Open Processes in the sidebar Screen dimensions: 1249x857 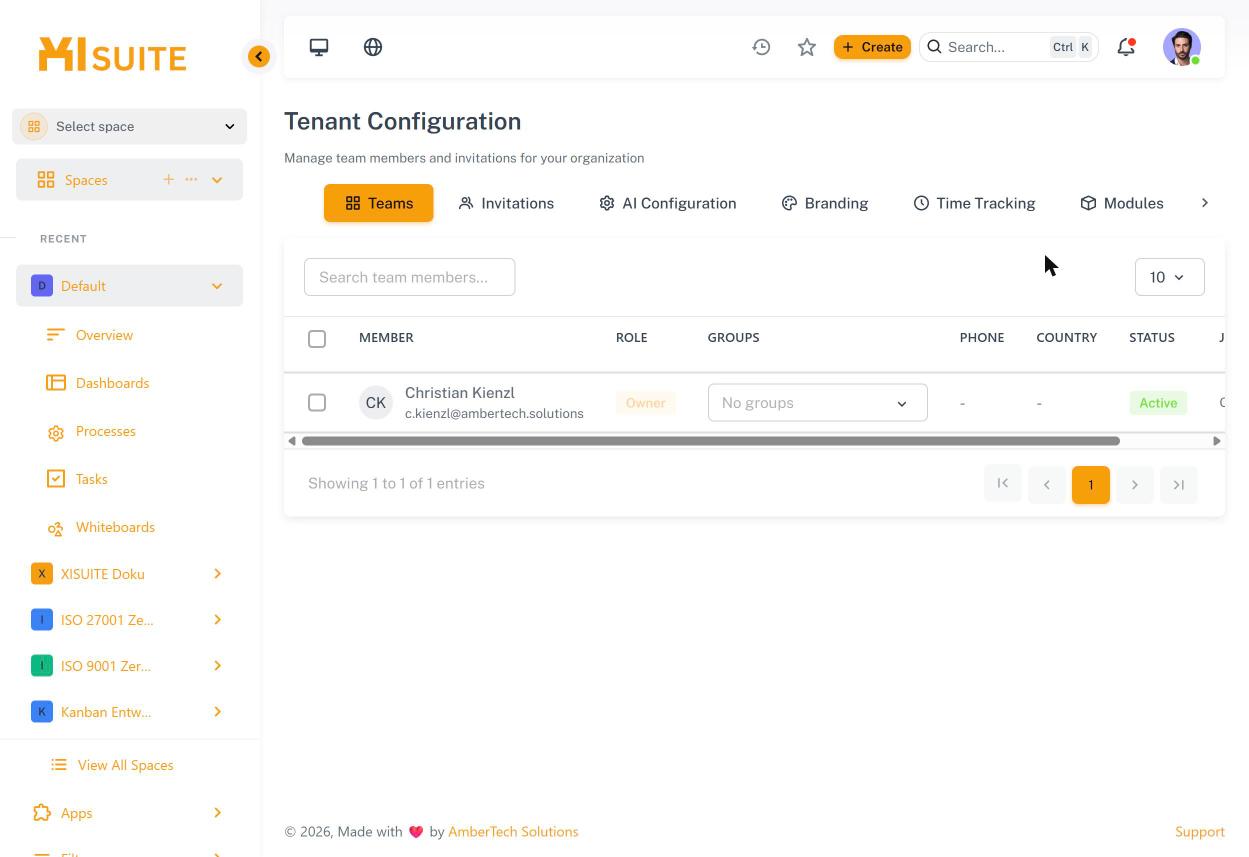[105, 431]
